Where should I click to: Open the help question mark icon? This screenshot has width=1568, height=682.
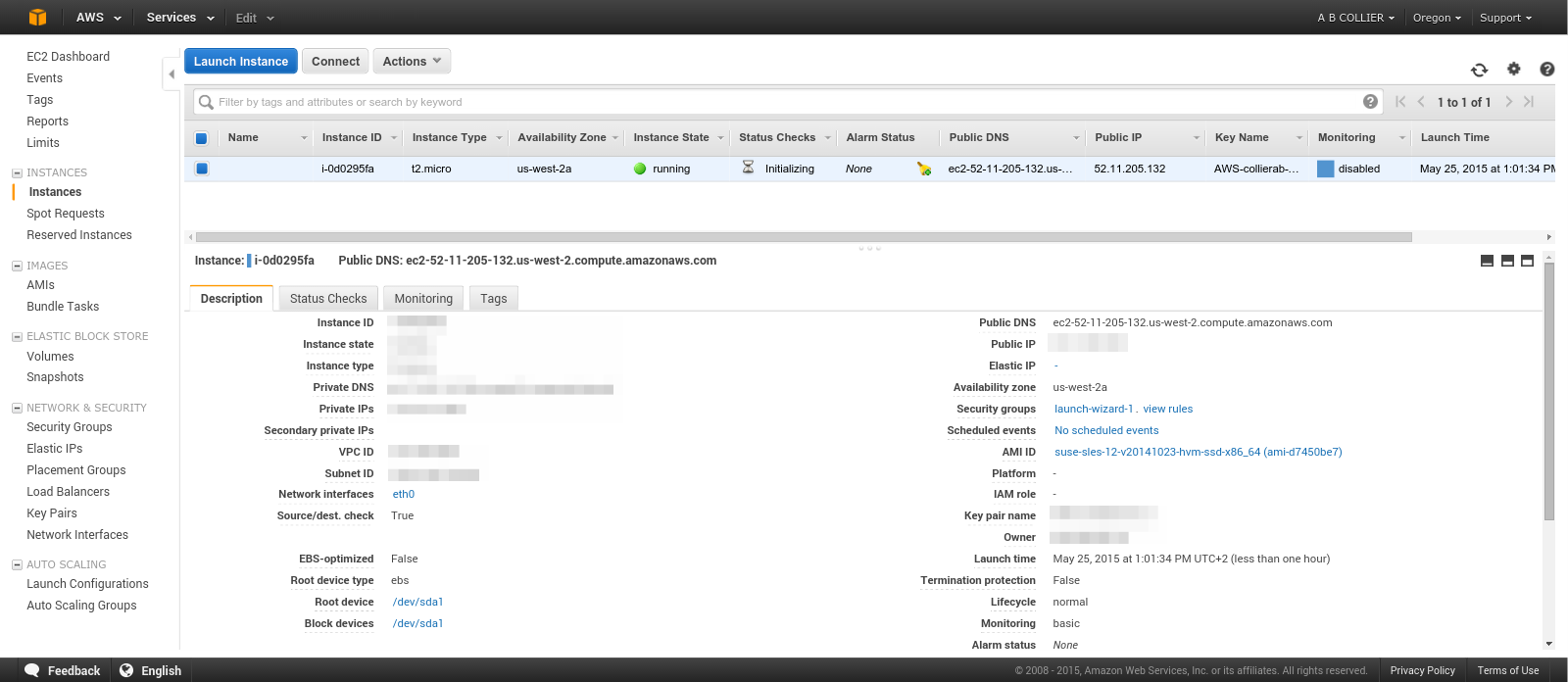tap(1546, 70)
